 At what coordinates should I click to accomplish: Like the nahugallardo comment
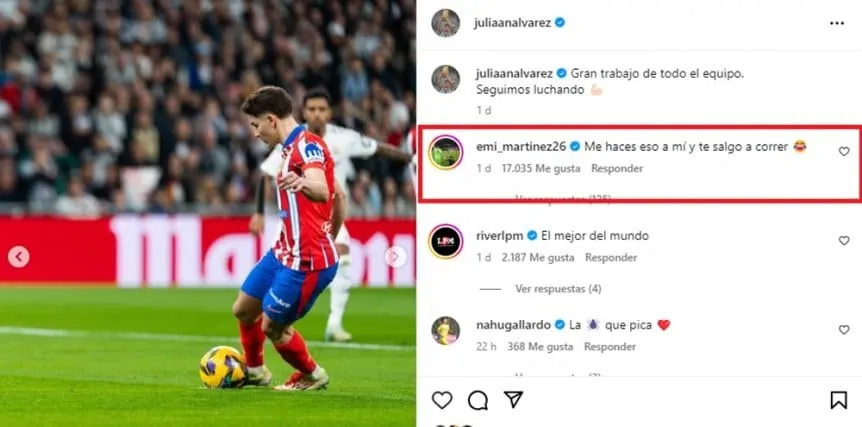coord(844,330)
